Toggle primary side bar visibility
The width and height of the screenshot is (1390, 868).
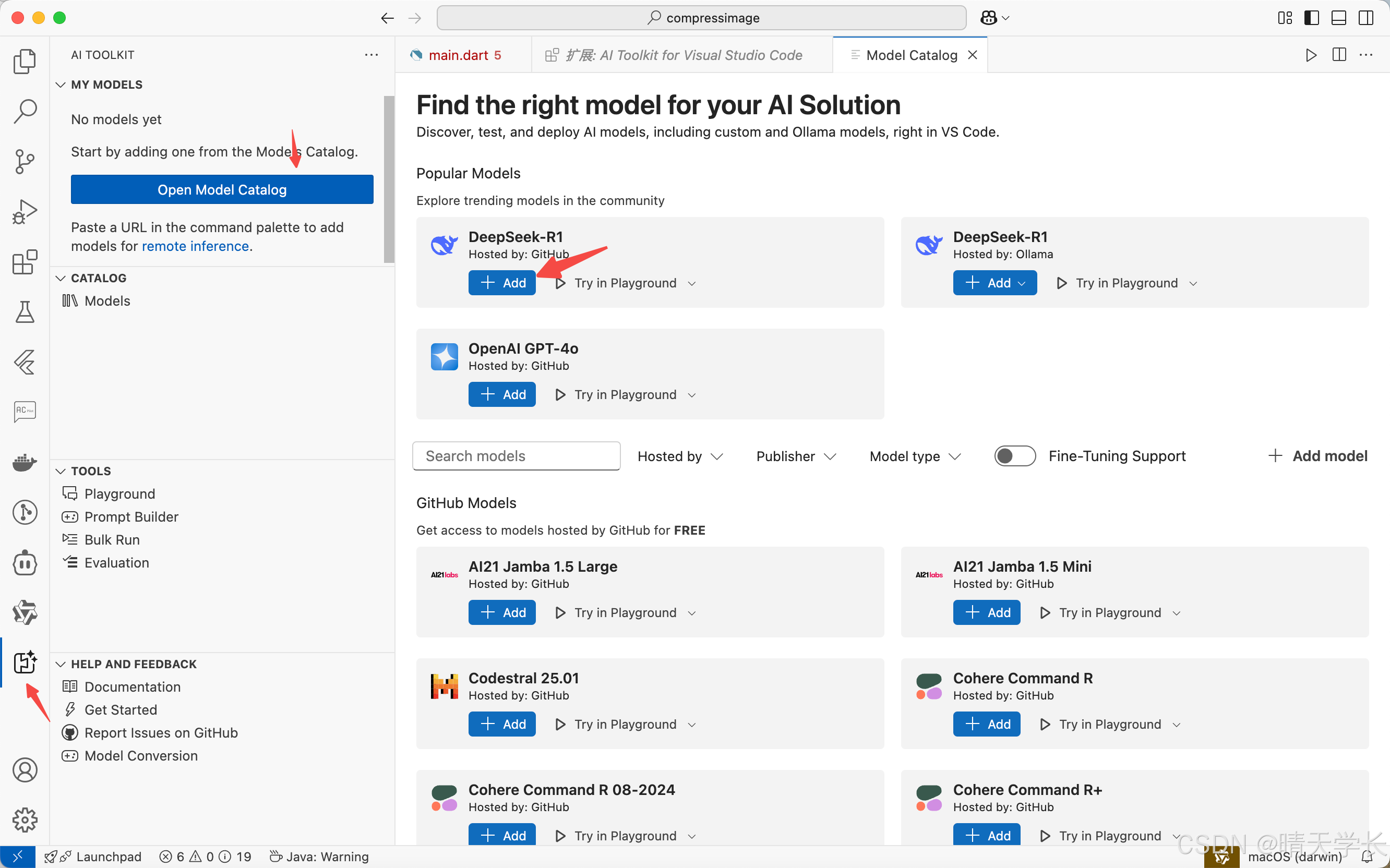[x=1312, y=18]
